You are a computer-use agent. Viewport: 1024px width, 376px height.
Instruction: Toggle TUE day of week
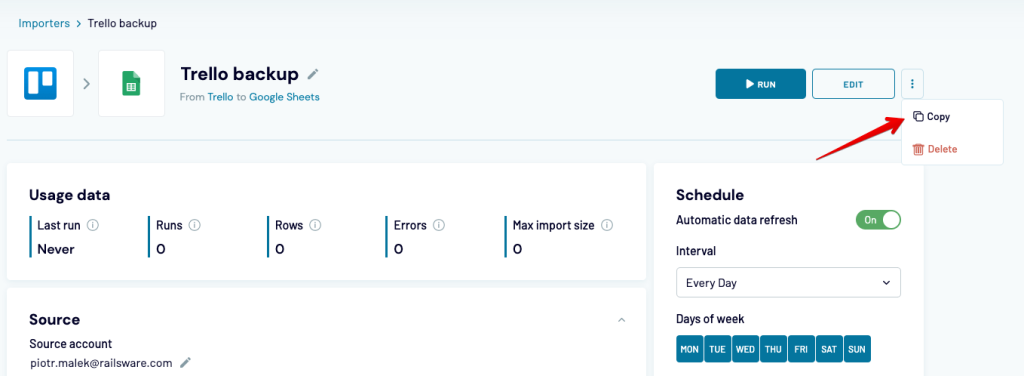click(x=717, y=349)
